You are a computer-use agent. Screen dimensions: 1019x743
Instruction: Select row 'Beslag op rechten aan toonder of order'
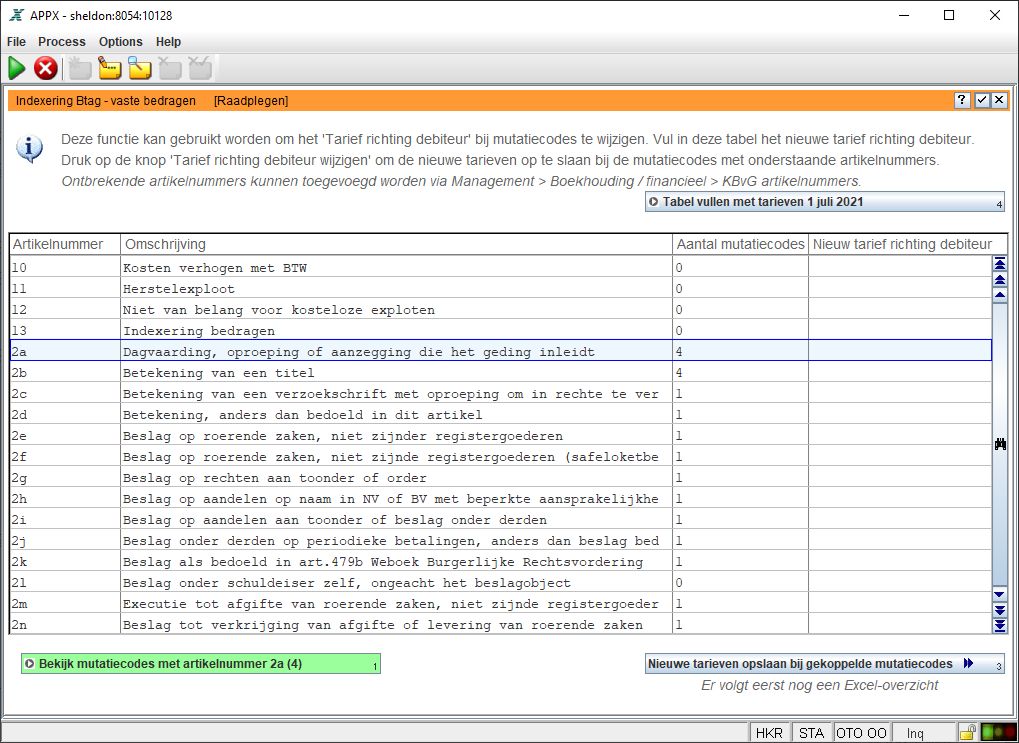click(501, 478)
